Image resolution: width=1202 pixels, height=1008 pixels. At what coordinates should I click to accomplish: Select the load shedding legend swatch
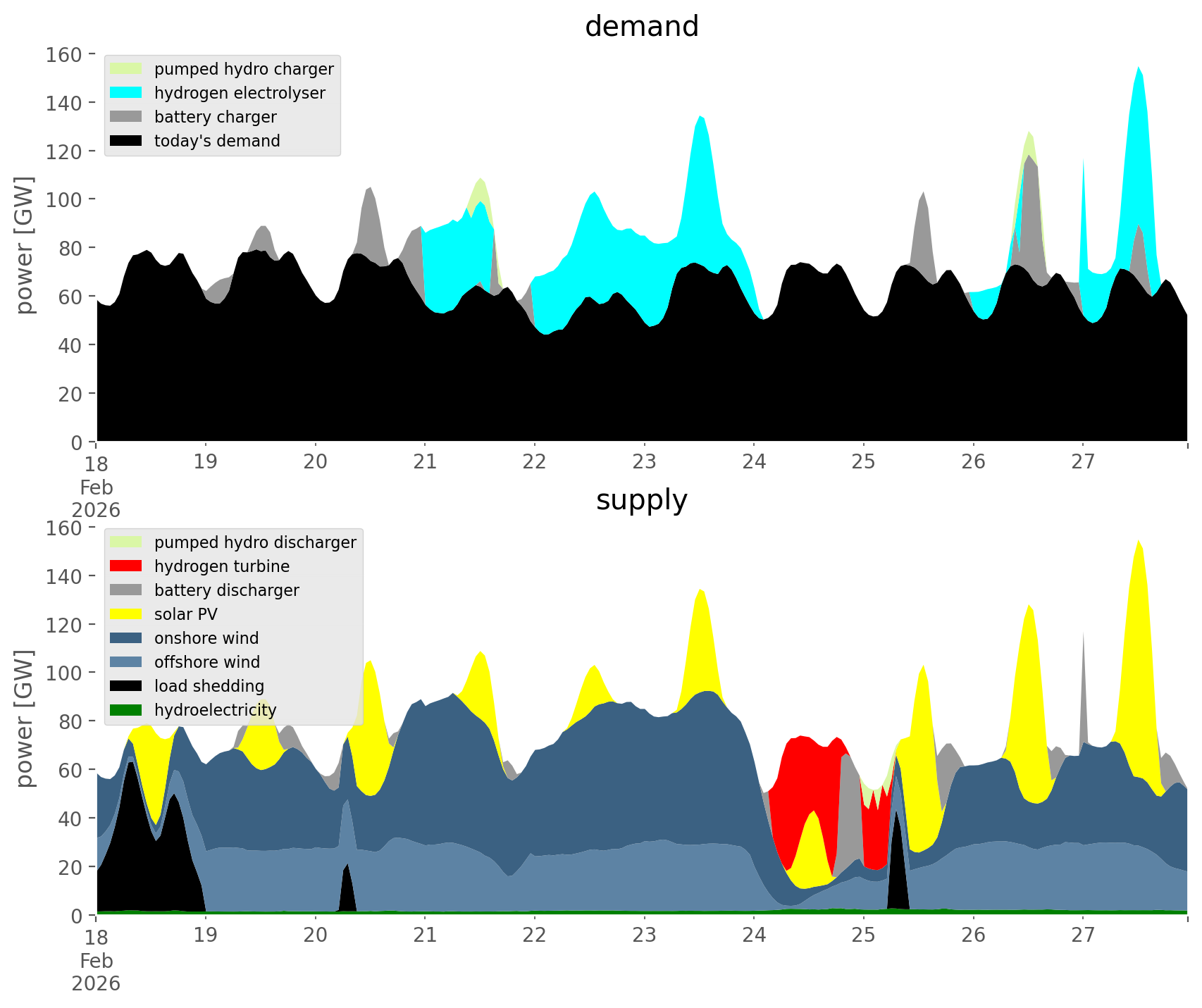coord(126,686)
